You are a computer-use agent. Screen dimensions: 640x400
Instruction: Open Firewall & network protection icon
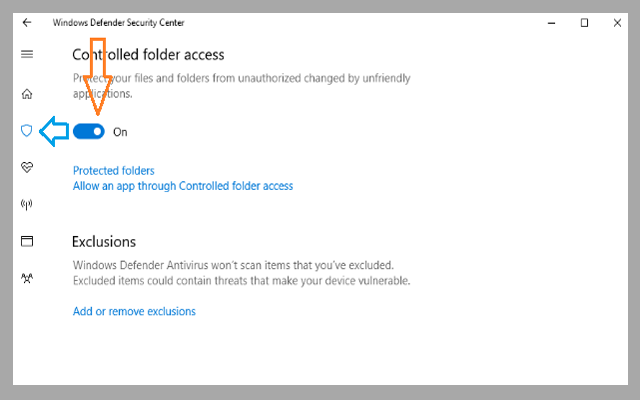[x=27, y=204]
